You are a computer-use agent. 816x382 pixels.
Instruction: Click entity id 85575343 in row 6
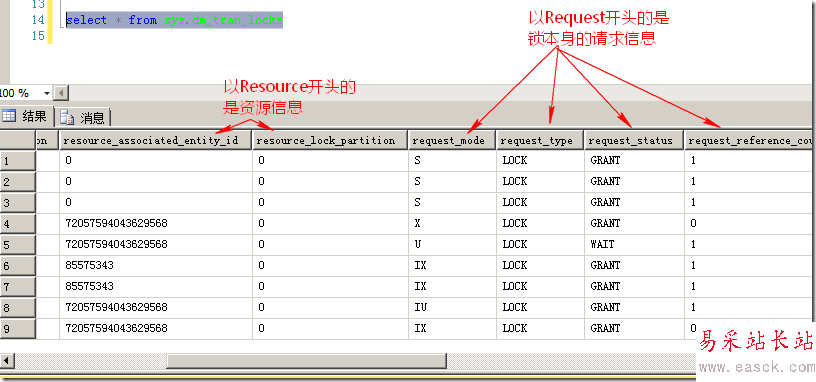click(156, 265)
